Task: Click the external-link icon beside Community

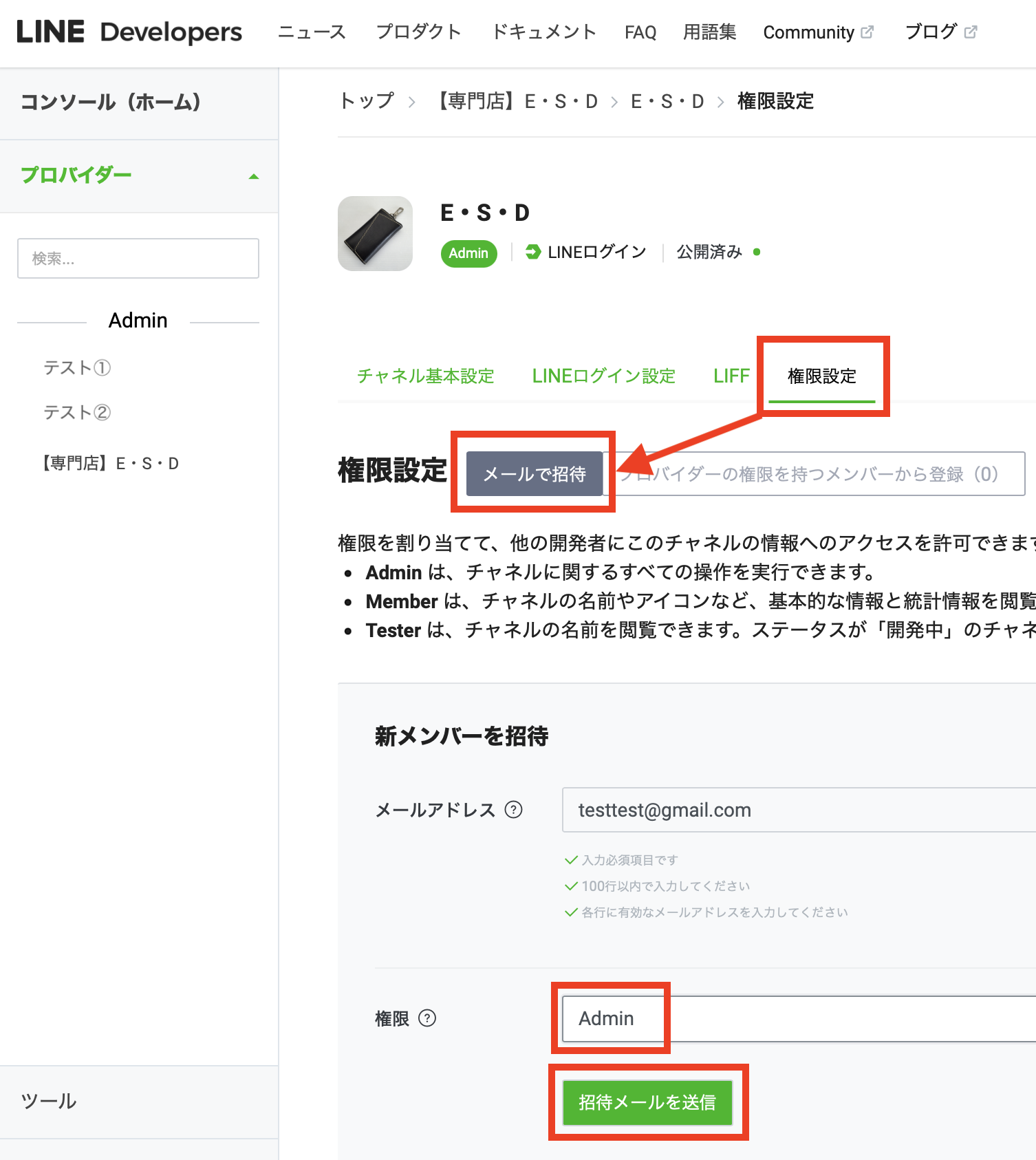Action: [x=867, y=32]
